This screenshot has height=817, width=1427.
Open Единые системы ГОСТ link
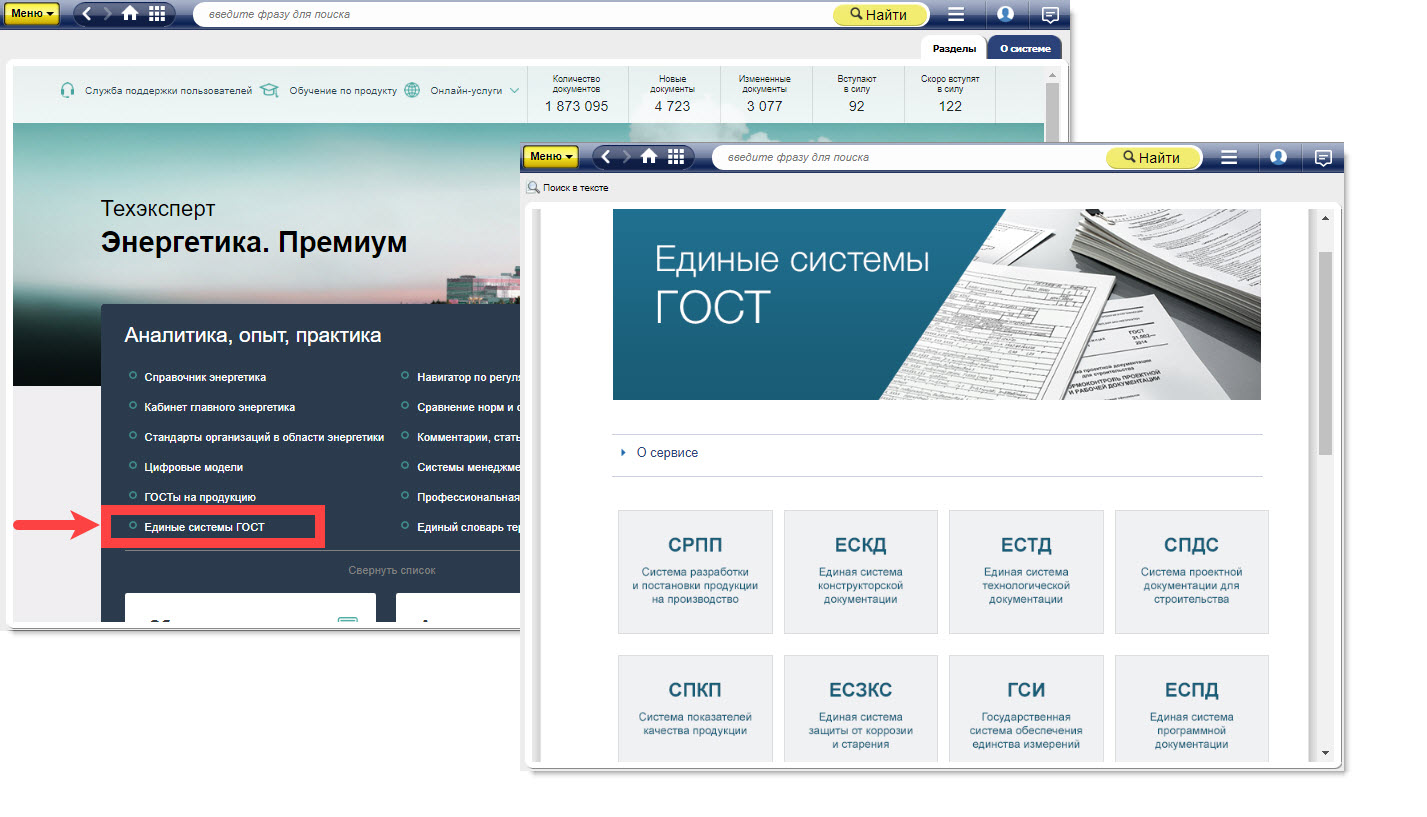(x=204, y=527)
